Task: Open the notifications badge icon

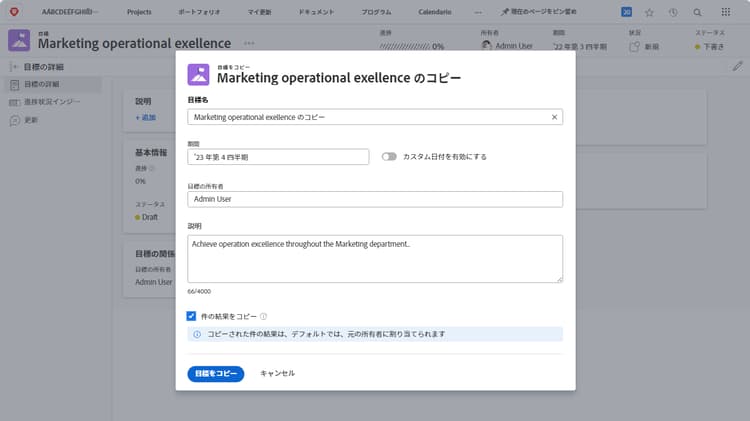Action: [x=627, y=12]
